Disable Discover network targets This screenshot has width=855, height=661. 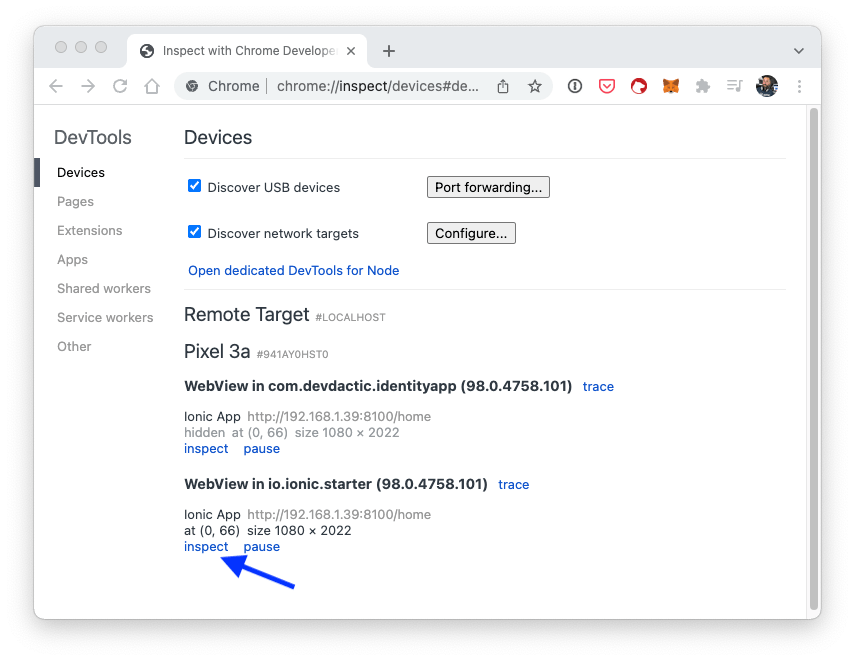pyautogui.click(x=194, y=232)
